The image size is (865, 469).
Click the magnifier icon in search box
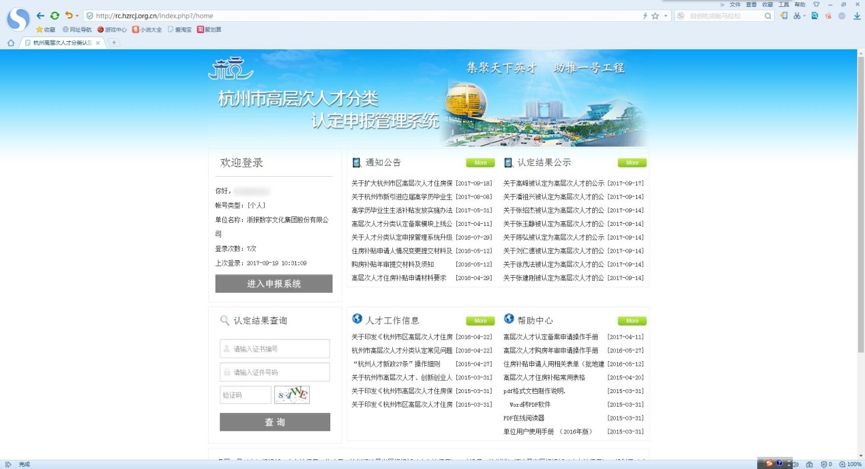click(768, 16)
